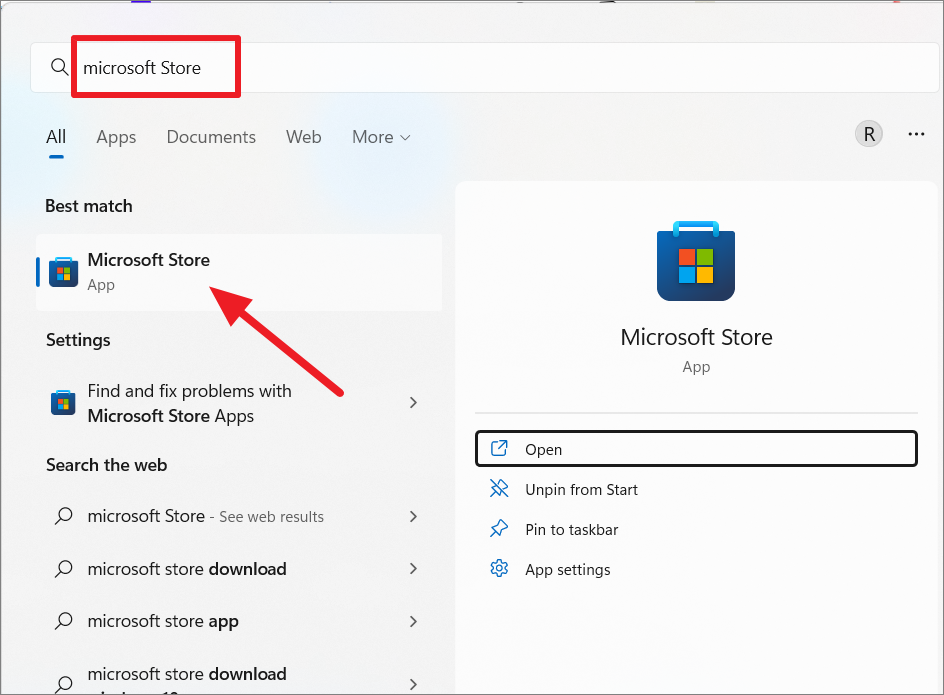Expand chevron for "microsoft store app" suggestion

[413, 621]
